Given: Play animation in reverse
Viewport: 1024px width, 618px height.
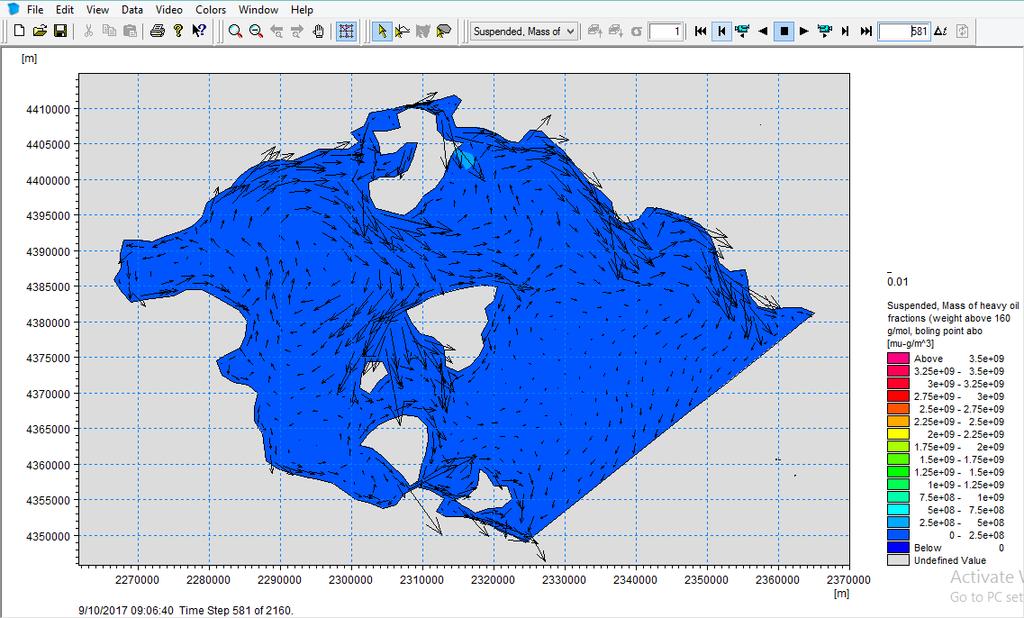Looking at the screenshot, I should pos(762,31).
